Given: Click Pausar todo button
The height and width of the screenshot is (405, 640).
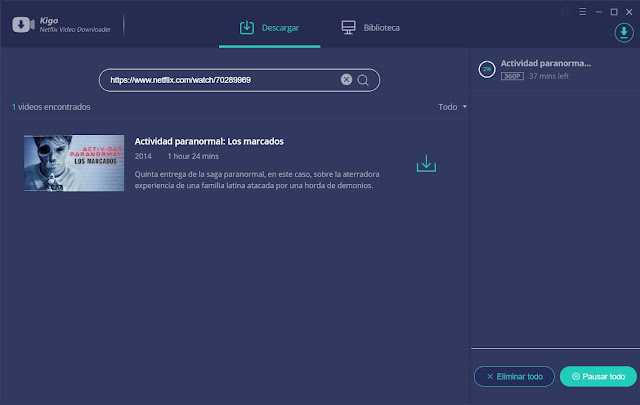Looking at the screenshot, I should 598,376.
